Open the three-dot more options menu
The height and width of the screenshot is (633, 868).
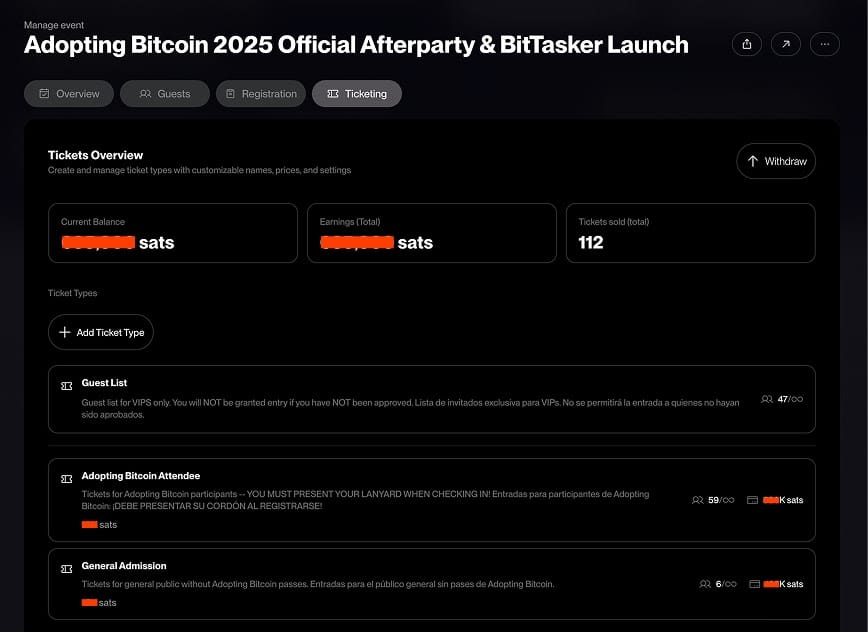click(825, 44)
